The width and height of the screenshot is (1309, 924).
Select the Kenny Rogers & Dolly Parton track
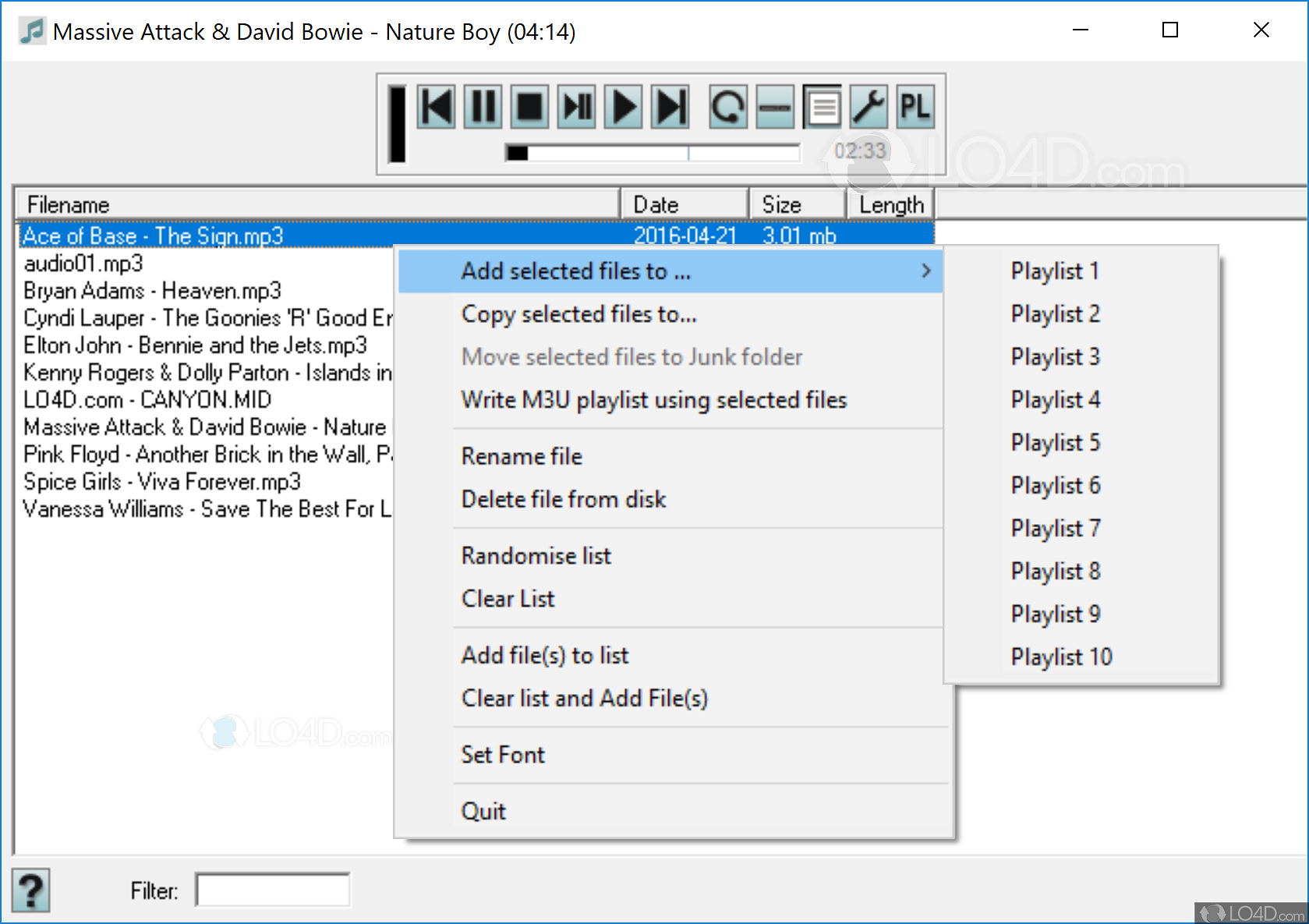click(x=207, y=373)
